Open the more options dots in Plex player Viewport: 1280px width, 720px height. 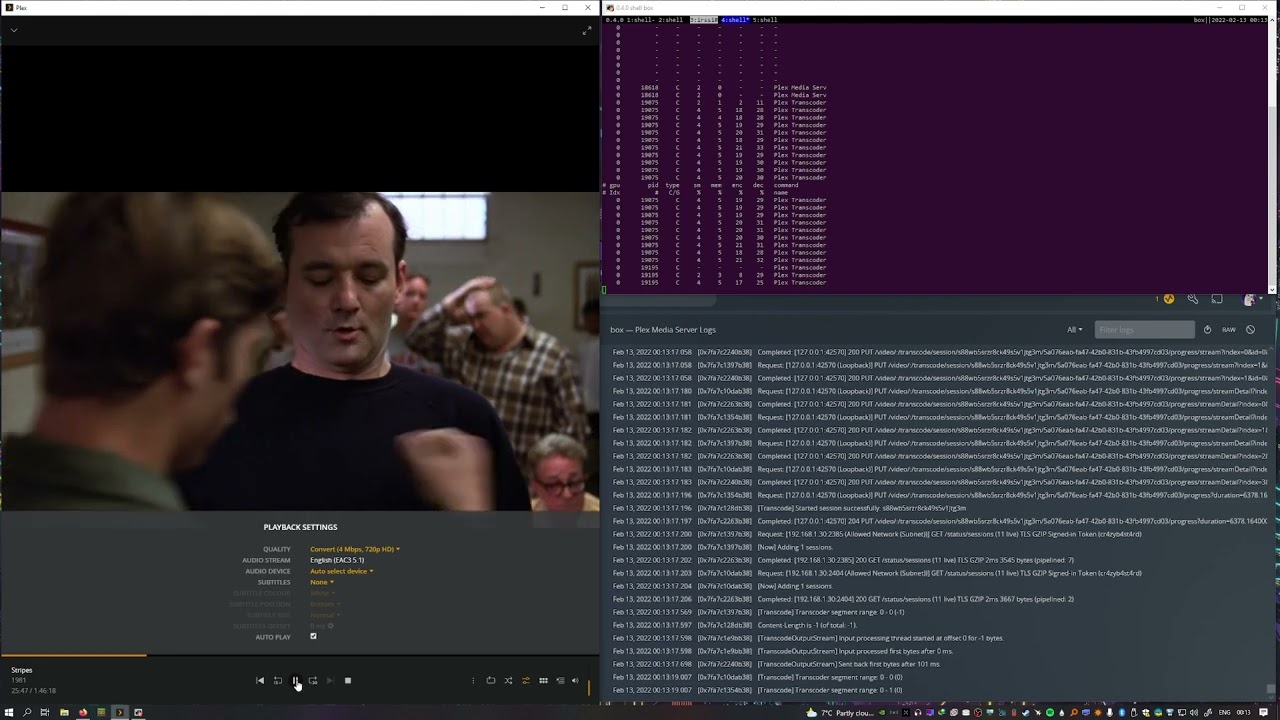[473, 681]
